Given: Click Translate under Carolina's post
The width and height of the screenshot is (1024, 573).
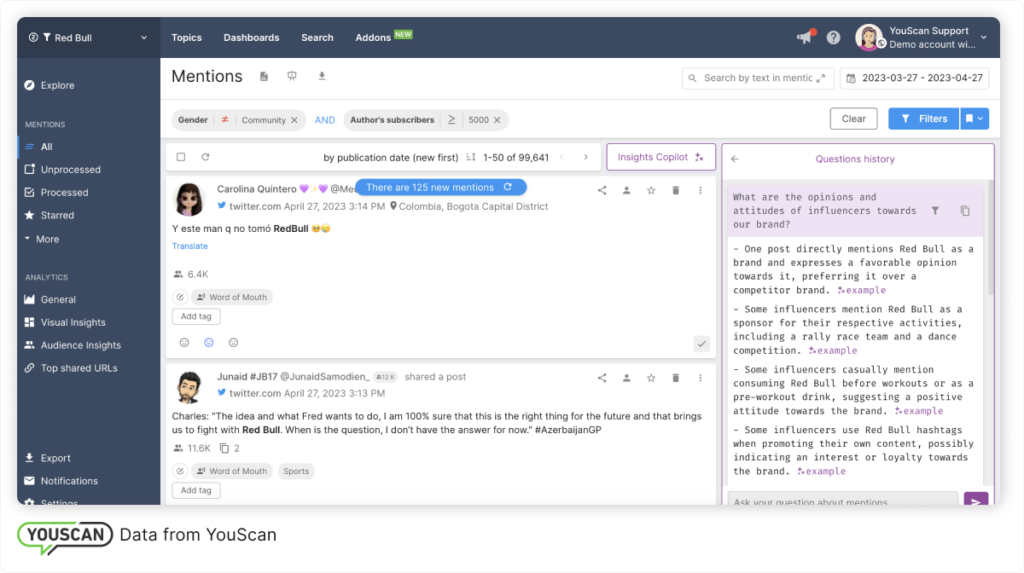Looking at the screenshot, I should click(x=190, y=246).
